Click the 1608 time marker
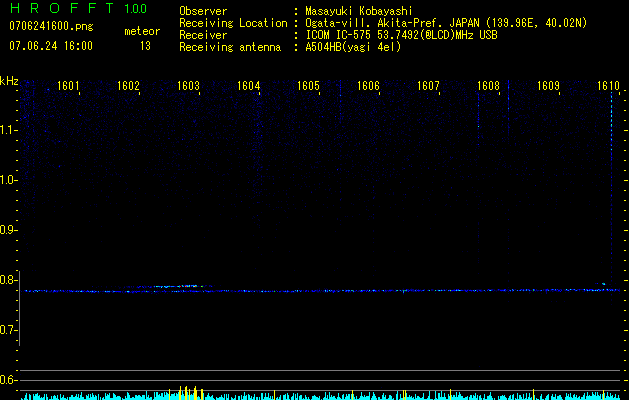 click(488, 86)
